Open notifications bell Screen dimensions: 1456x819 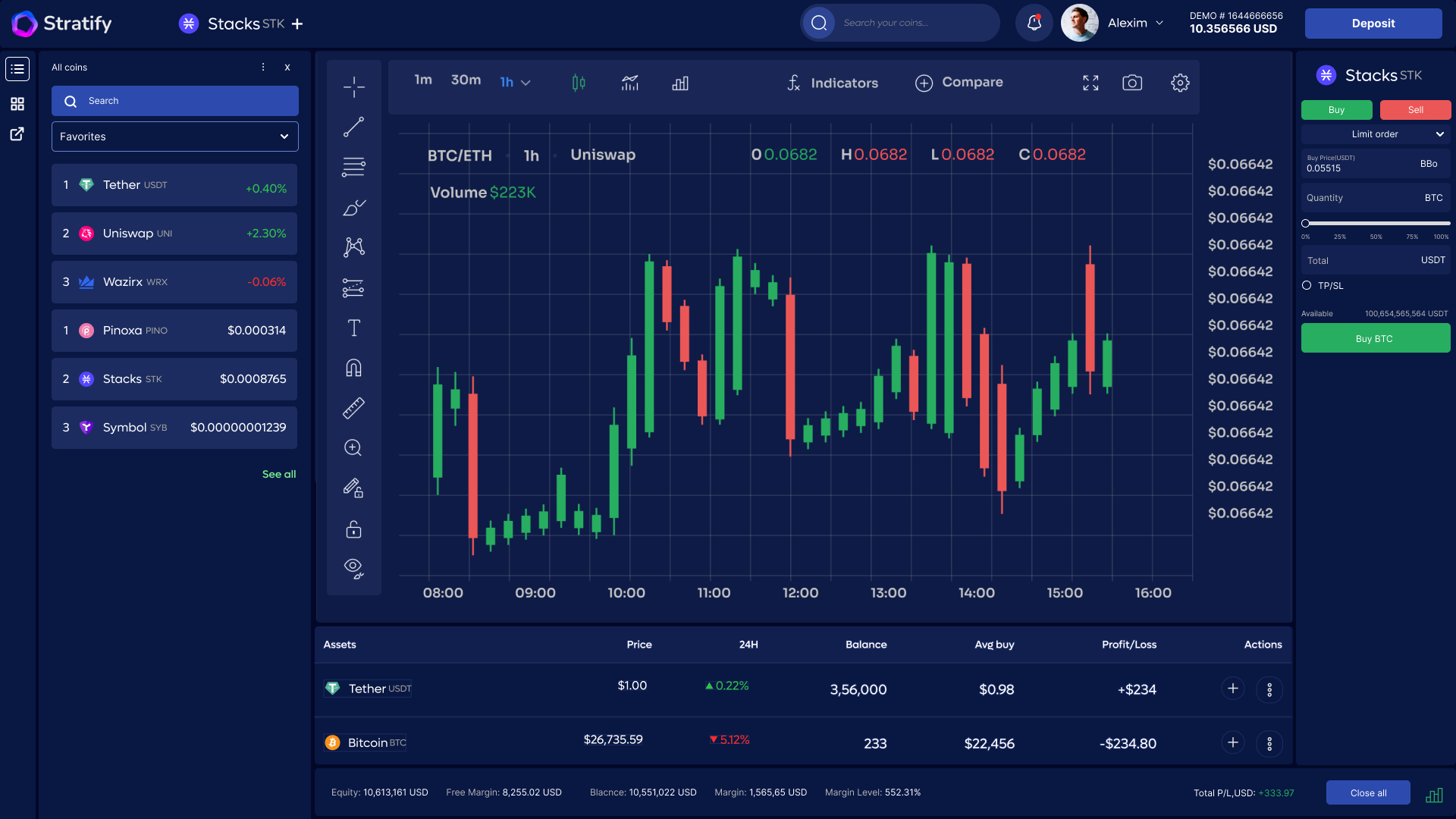click(x=1034, y=23)
